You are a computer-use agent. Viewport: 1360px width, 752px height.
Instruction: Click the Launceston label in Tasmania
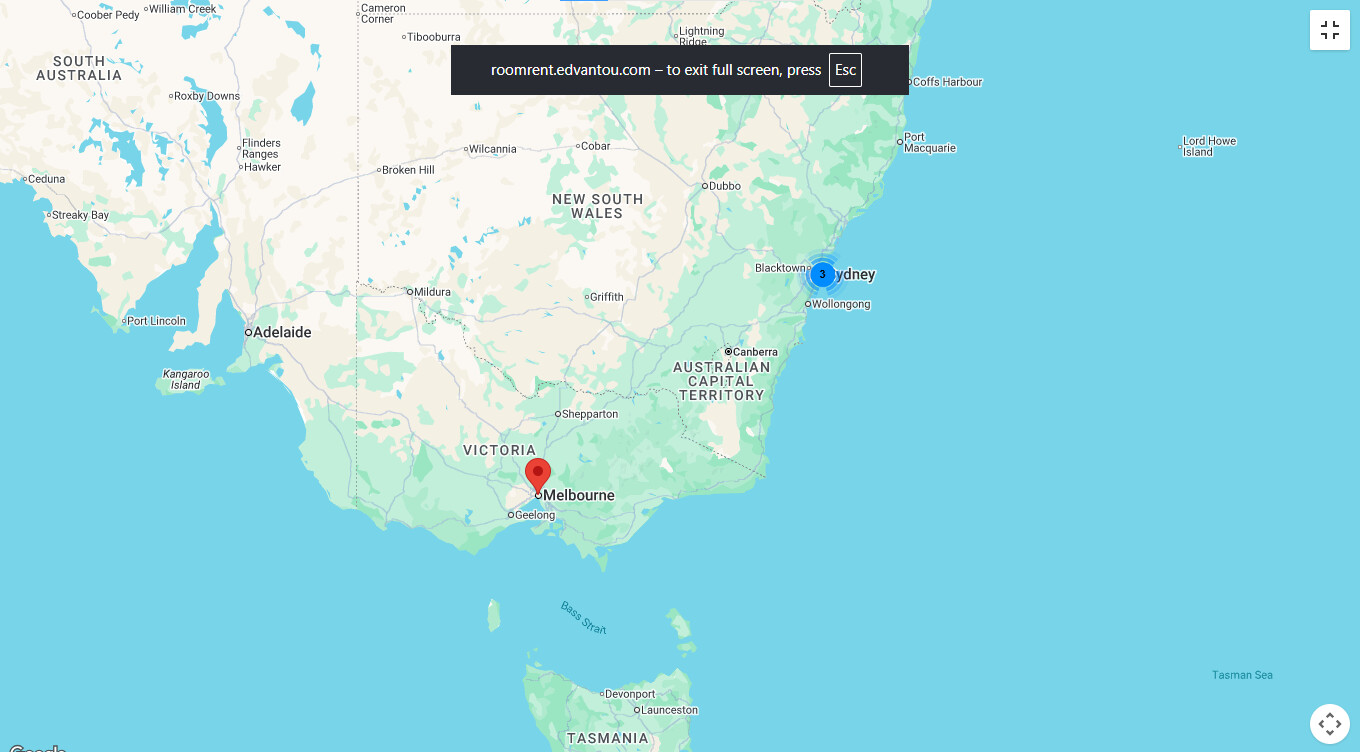(x=669, y=710)
